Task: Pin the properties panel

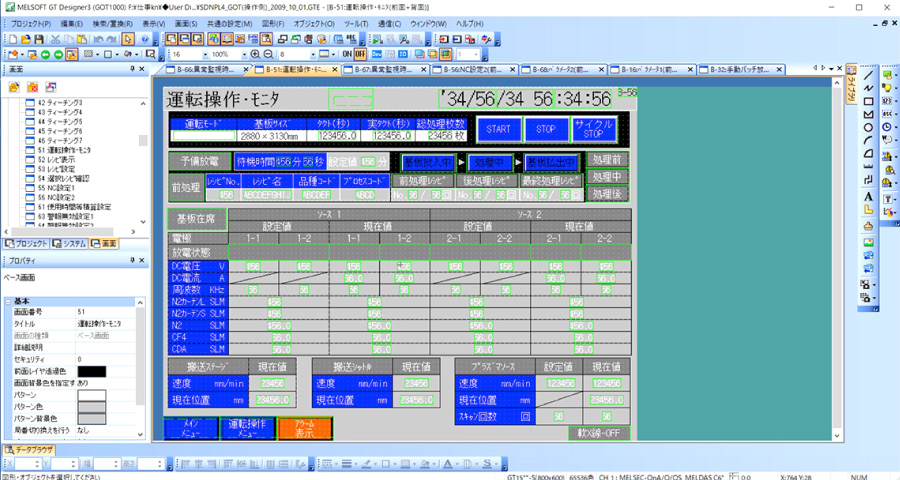Action: coord(133,260)
